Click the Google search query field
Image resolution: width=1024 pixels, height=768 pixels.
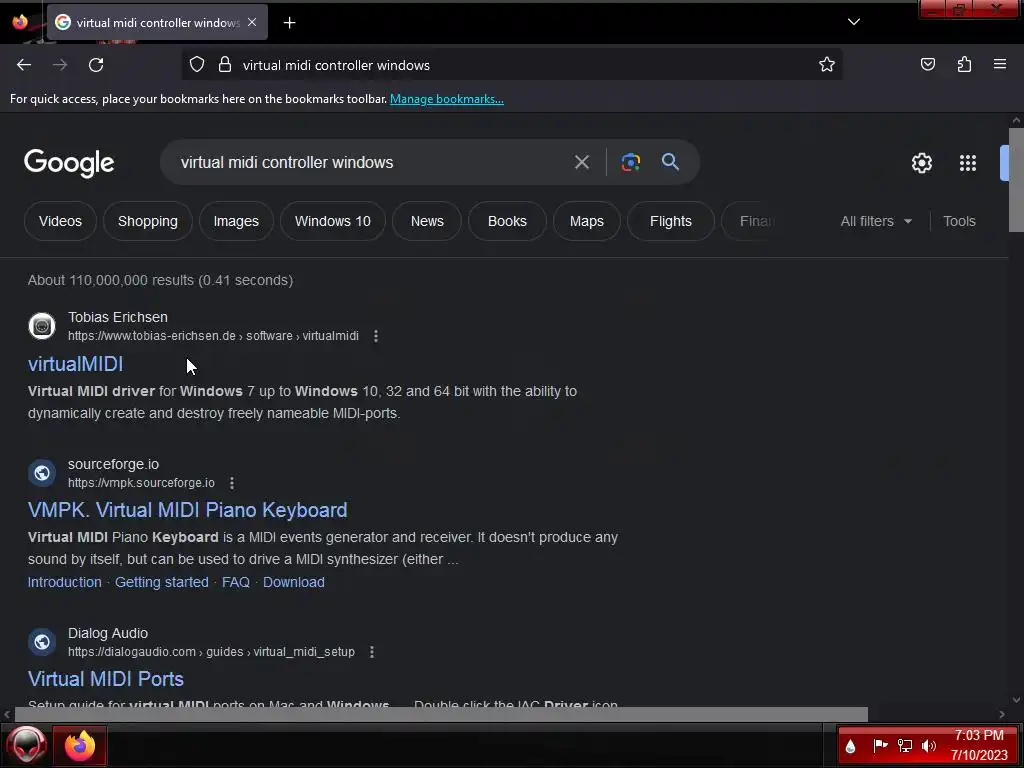[x=366, y=162]
